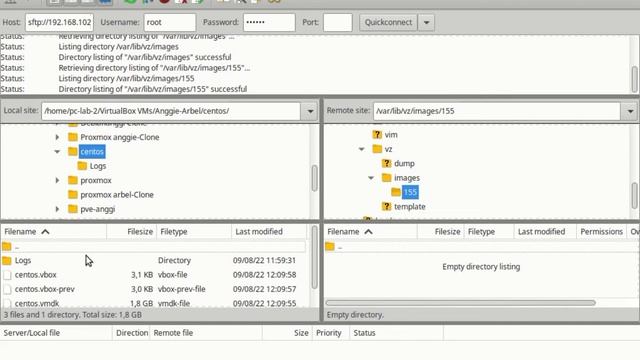Click the Remote site path field

pos(497,111)
